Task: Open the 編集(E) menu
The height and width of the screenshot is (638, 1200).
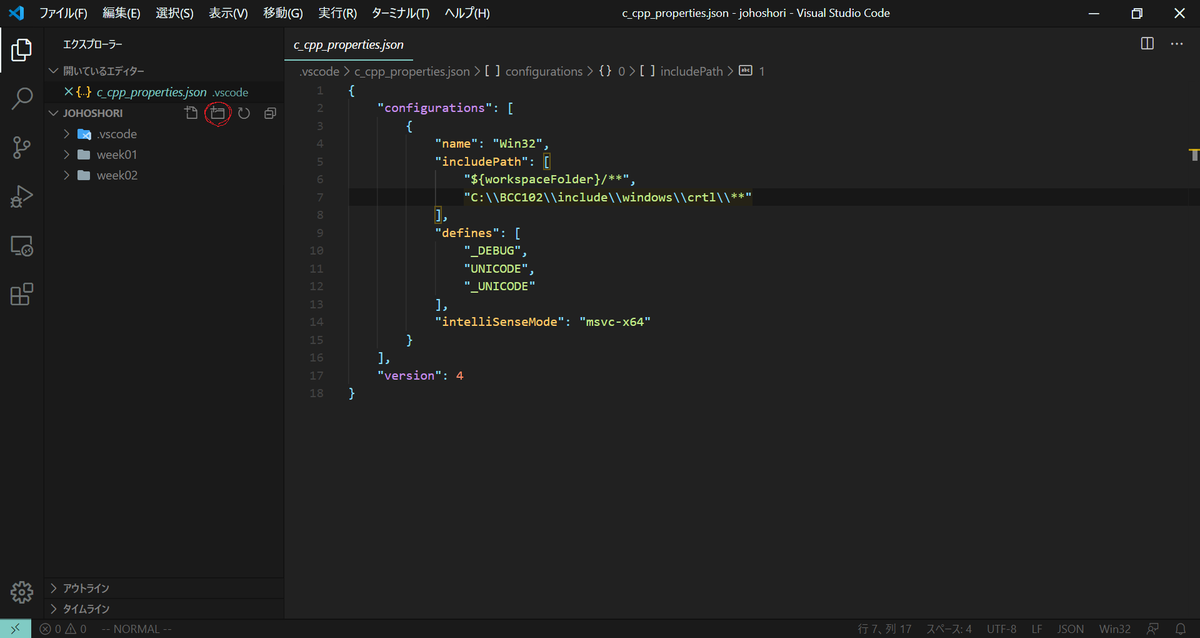Action: (x=121, y=13)
